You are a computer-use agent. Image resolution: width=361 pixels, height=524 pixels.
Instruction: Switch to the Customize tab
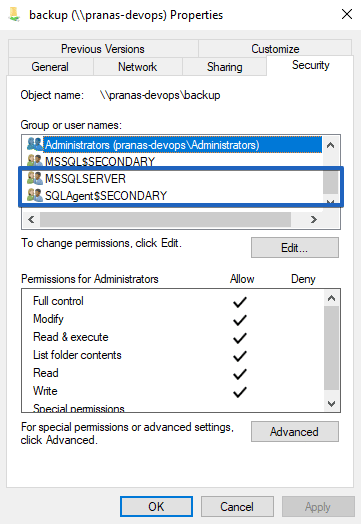tap(275, 49)
